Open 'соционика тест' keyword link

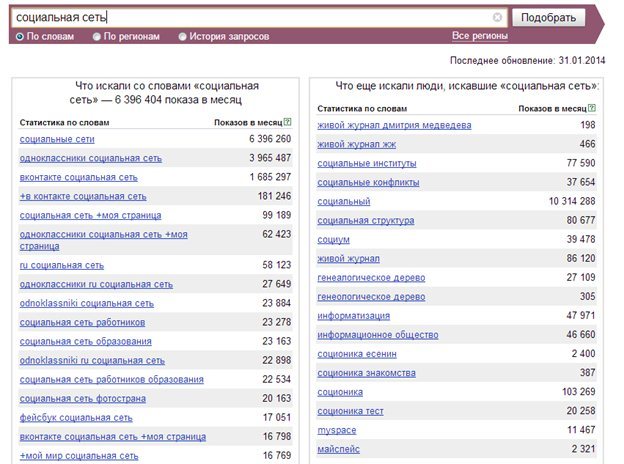[x=350, y=412]
